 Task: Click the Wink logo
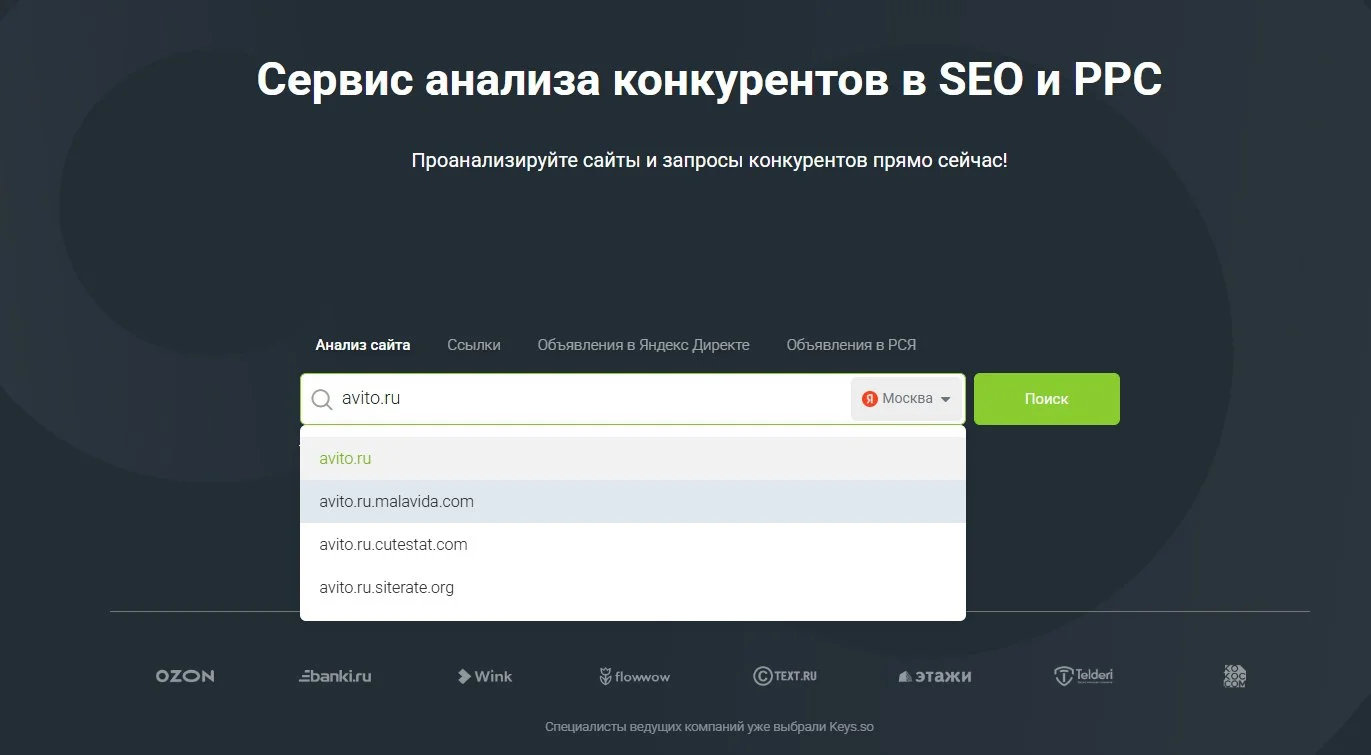485,676
